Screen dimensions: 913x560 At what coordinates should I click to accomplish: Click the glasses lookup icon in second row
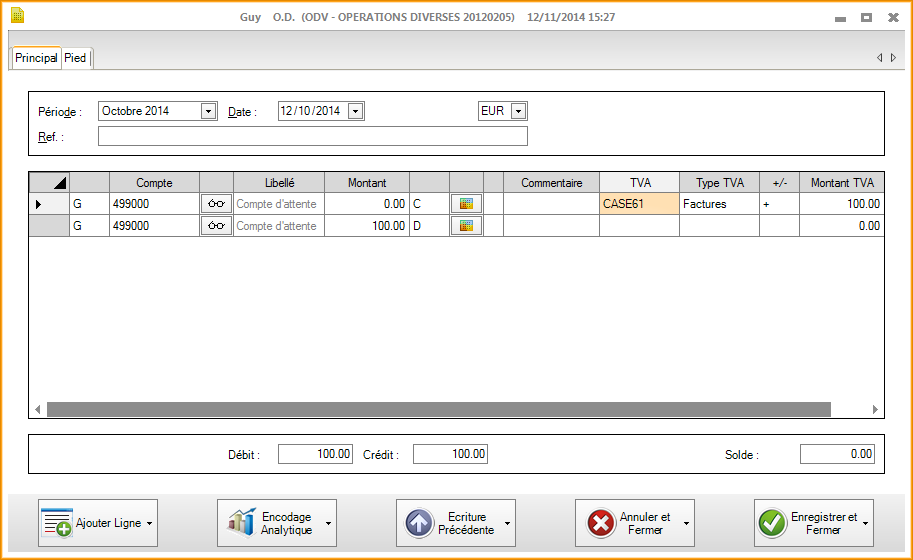(x=216, y=226)
